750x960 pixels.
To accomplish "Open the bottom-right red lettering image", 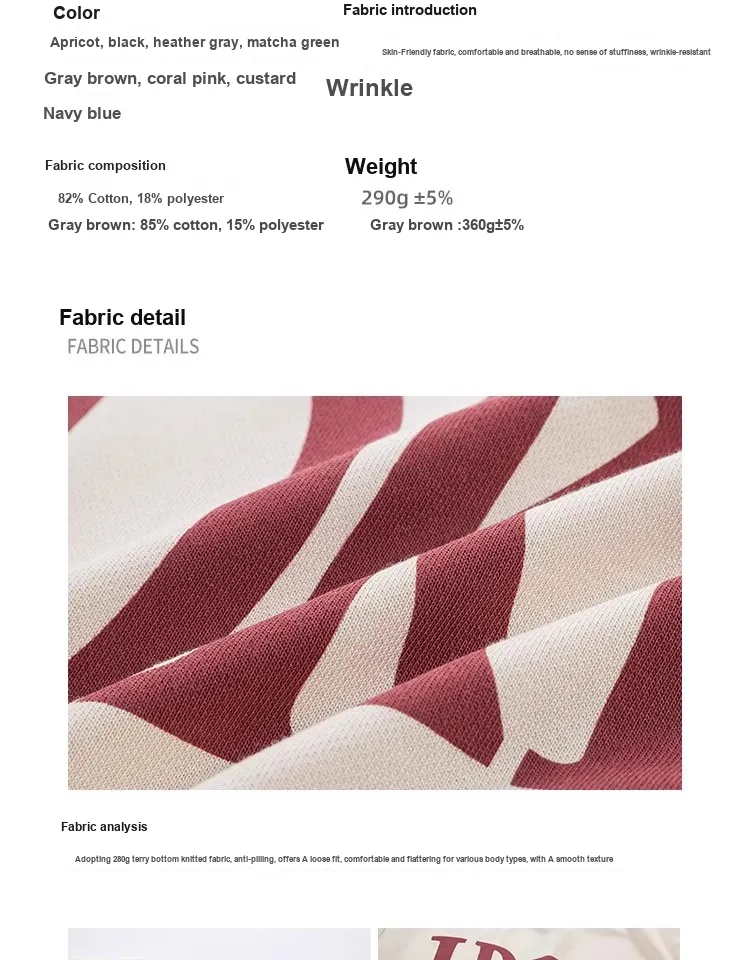I will coord(529,943).
